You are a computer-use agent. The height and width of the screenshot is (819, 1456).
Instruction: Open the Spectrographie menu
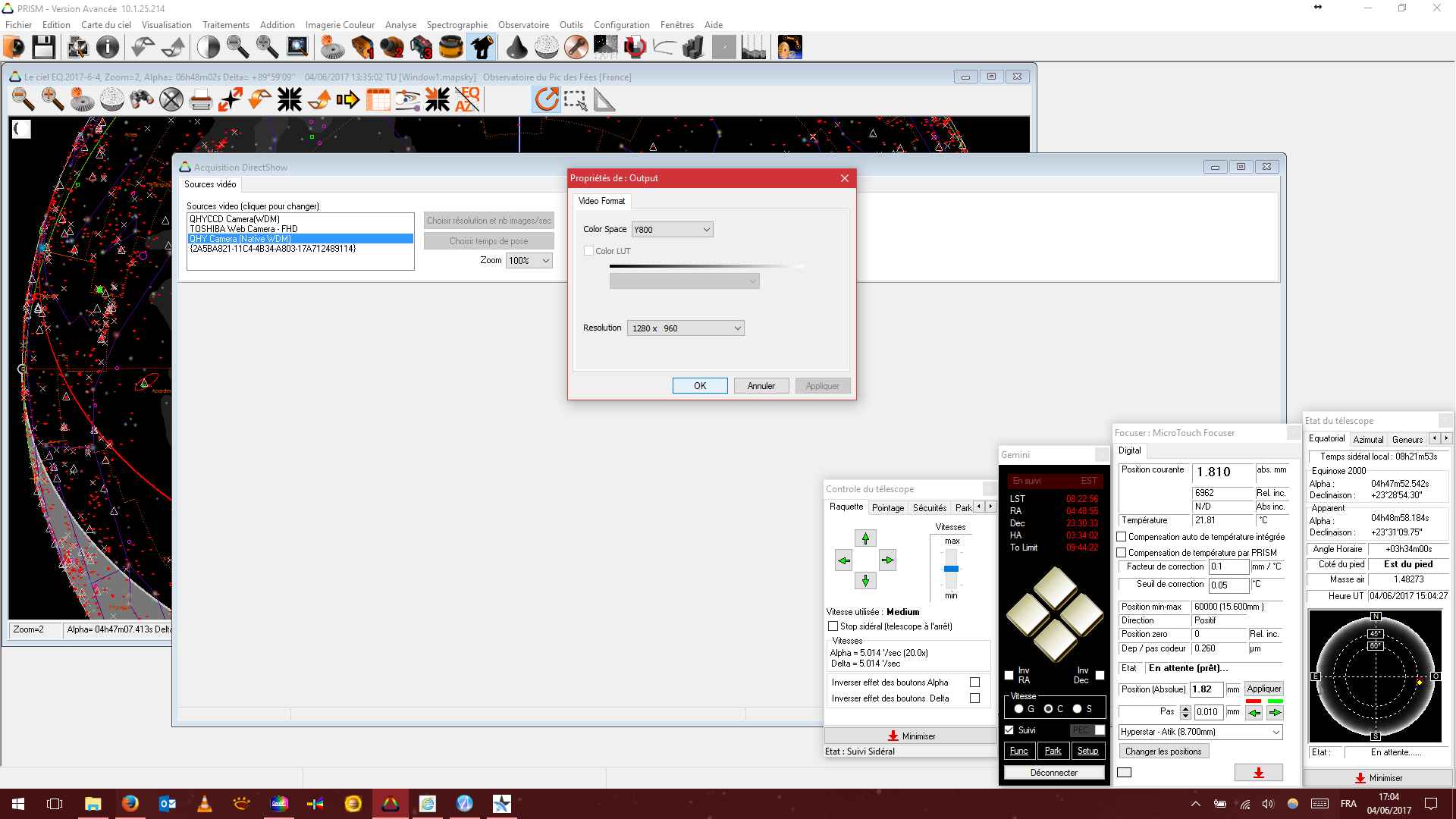[457, 25]
